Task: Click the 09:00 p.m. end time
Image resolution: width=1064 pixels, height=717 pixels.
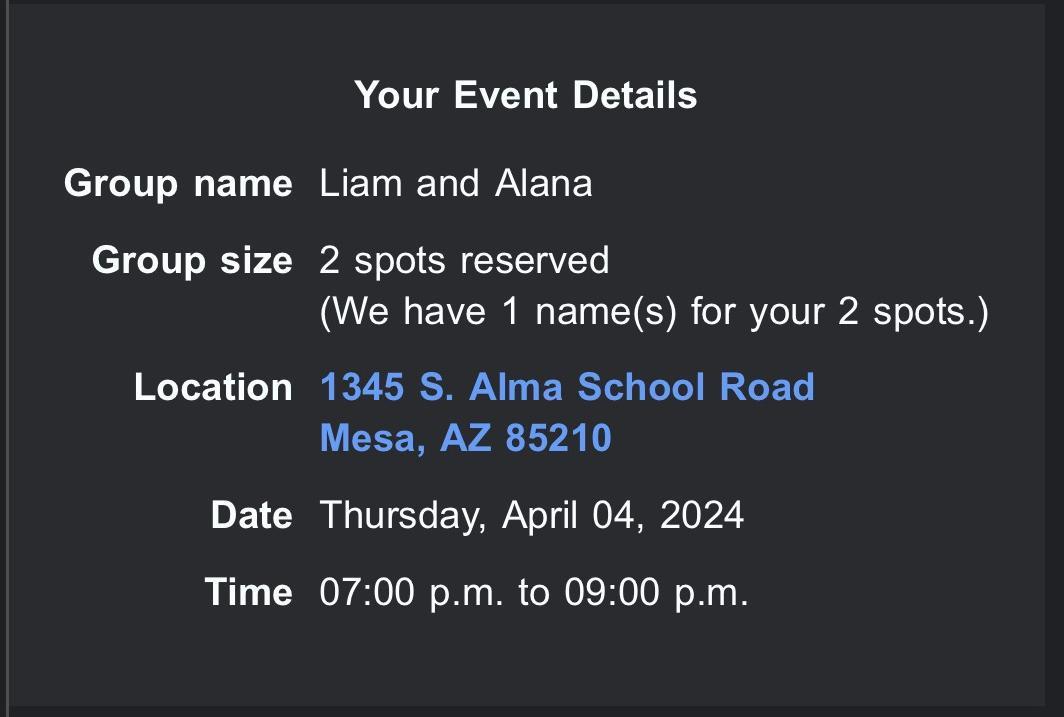Action: point(656,592)
